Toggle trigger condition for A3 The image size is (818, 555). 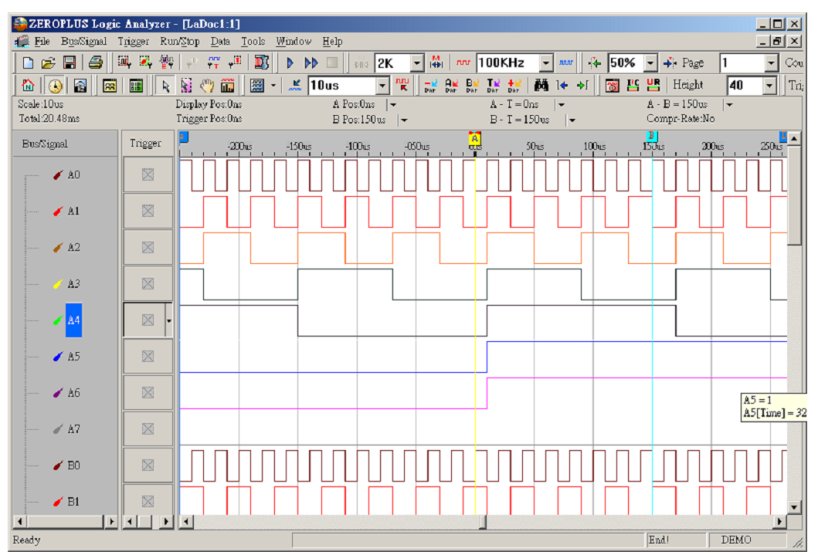click(148, 284)
